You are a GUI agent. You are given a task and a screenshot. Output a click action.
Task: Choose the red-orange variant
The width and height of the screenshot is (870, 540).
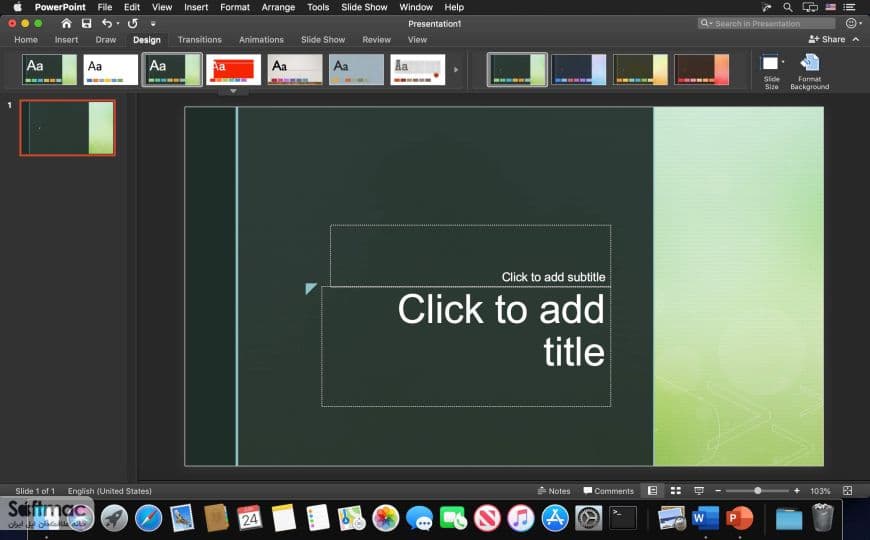[x=702, y=69]
